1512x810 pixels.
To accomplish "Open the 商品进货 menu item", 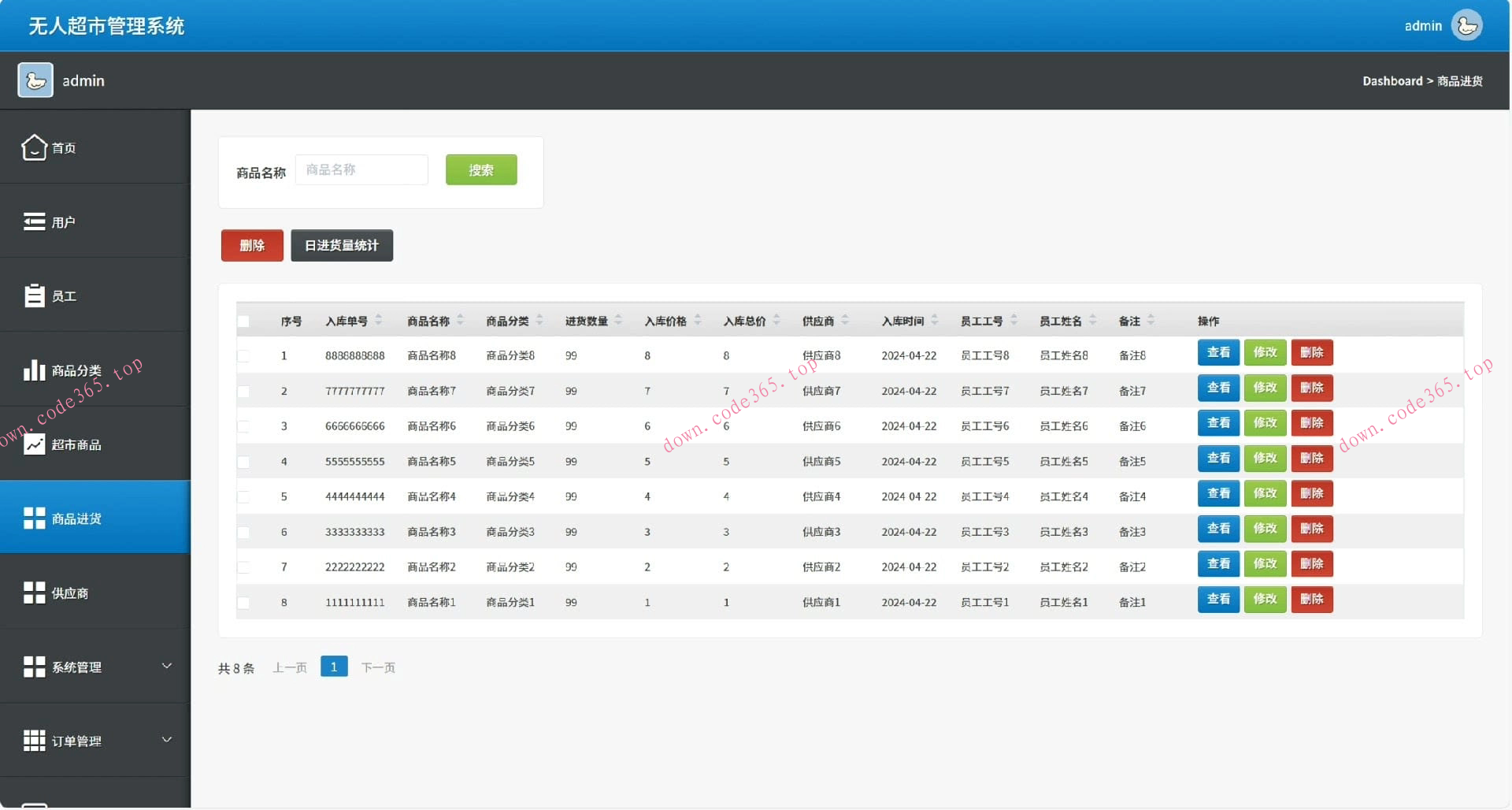I will point(76,518).
